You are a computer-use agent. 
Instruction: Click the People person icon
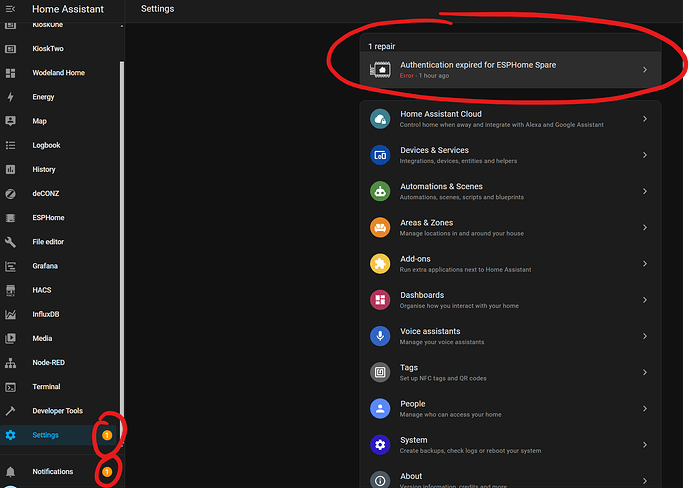pyautogui.click(x=380, y=409)
